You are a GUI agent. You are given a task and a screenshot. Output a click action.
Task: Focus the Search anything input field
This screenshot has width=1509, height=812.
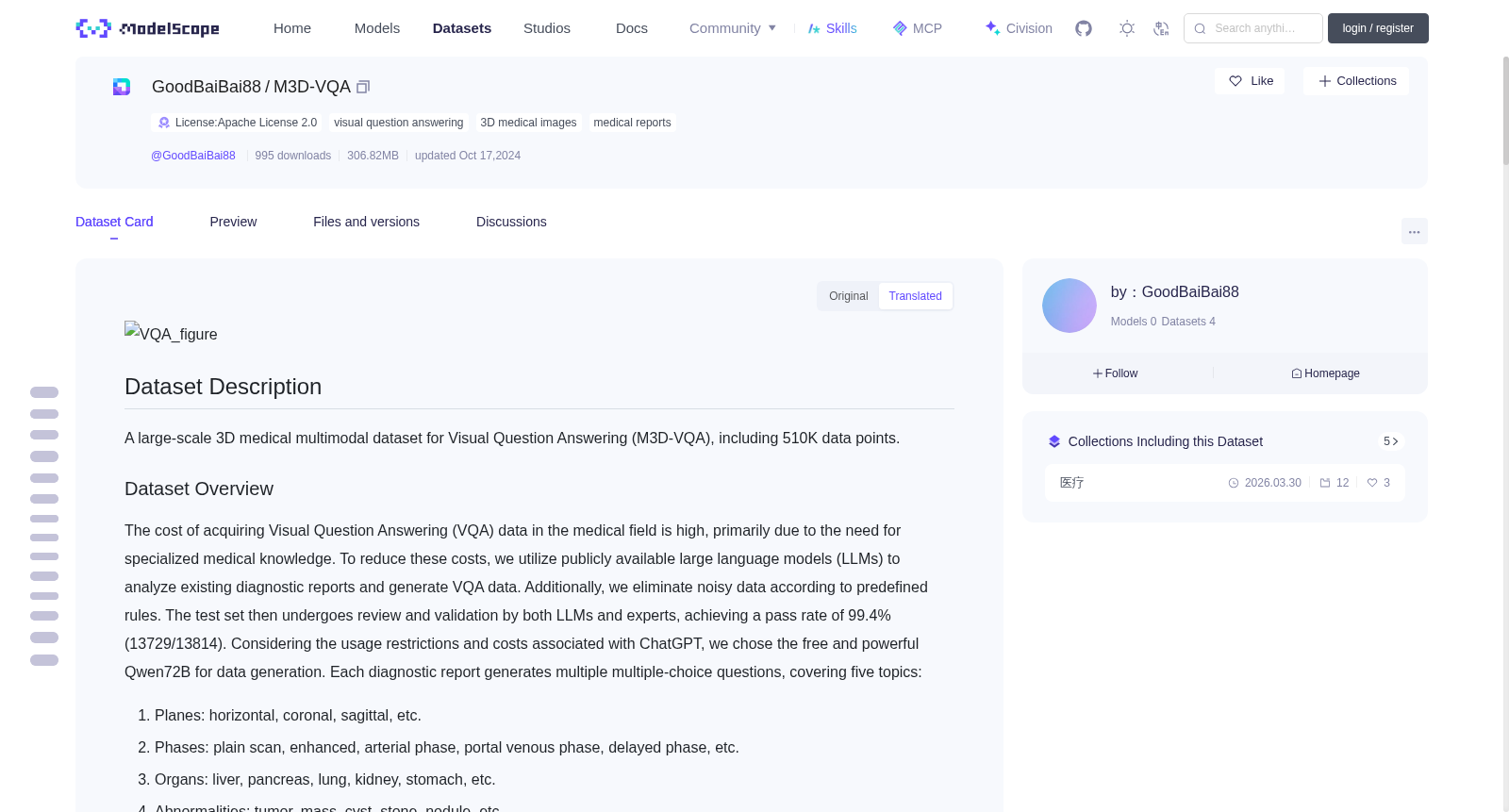click(x=1253, y=28)
